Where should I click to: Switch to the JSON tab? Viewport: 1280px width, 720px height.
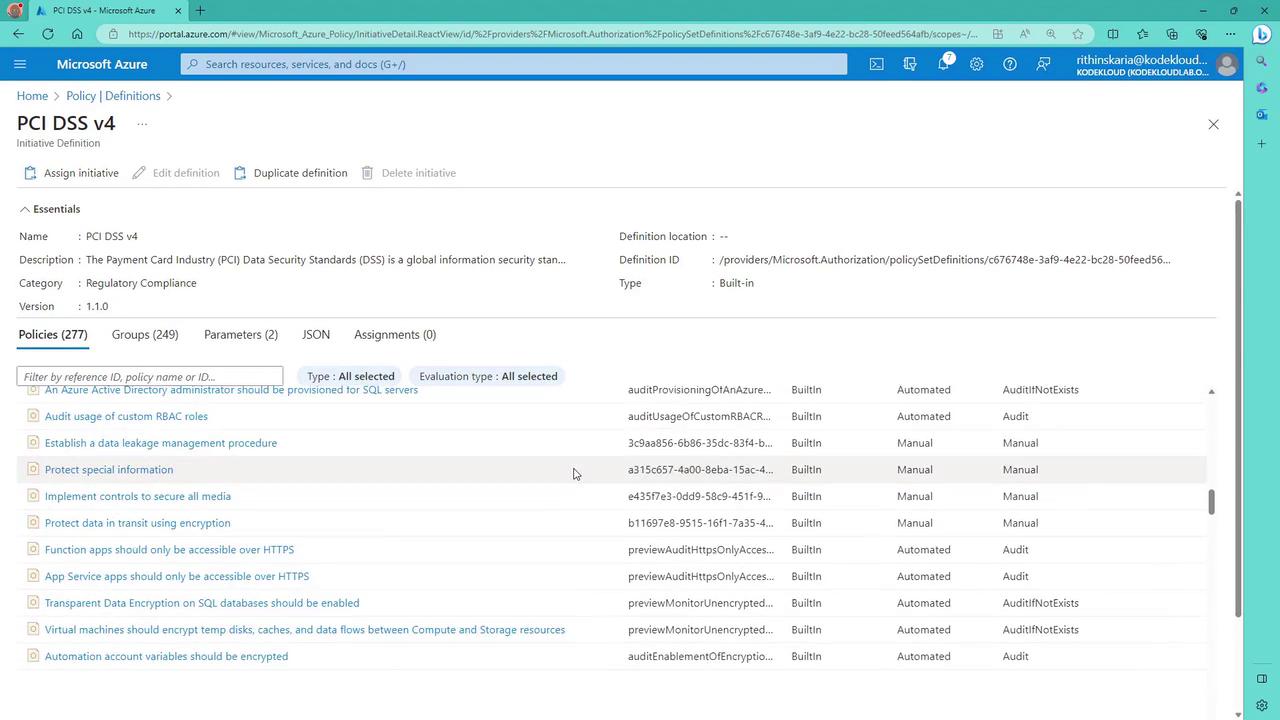tap(316, 334)
